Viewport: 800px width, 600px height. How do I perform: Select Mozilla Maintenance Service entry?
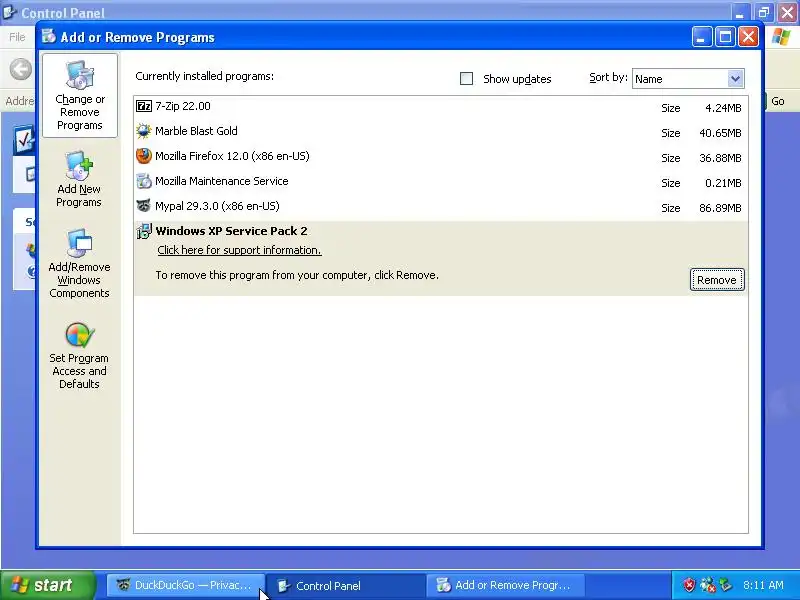tap(441, 182)
